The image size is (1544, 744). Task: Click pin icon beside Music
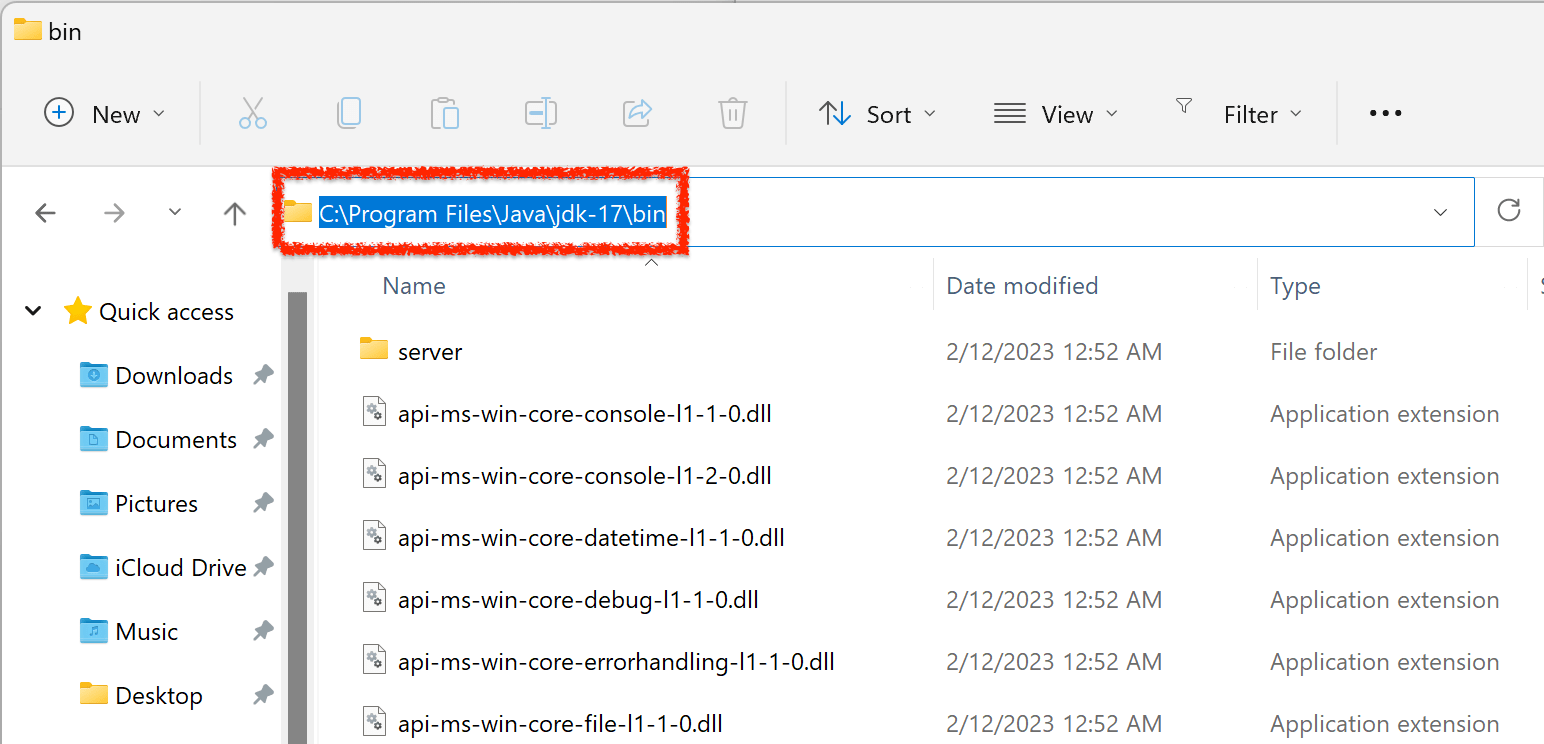[263, 631]
